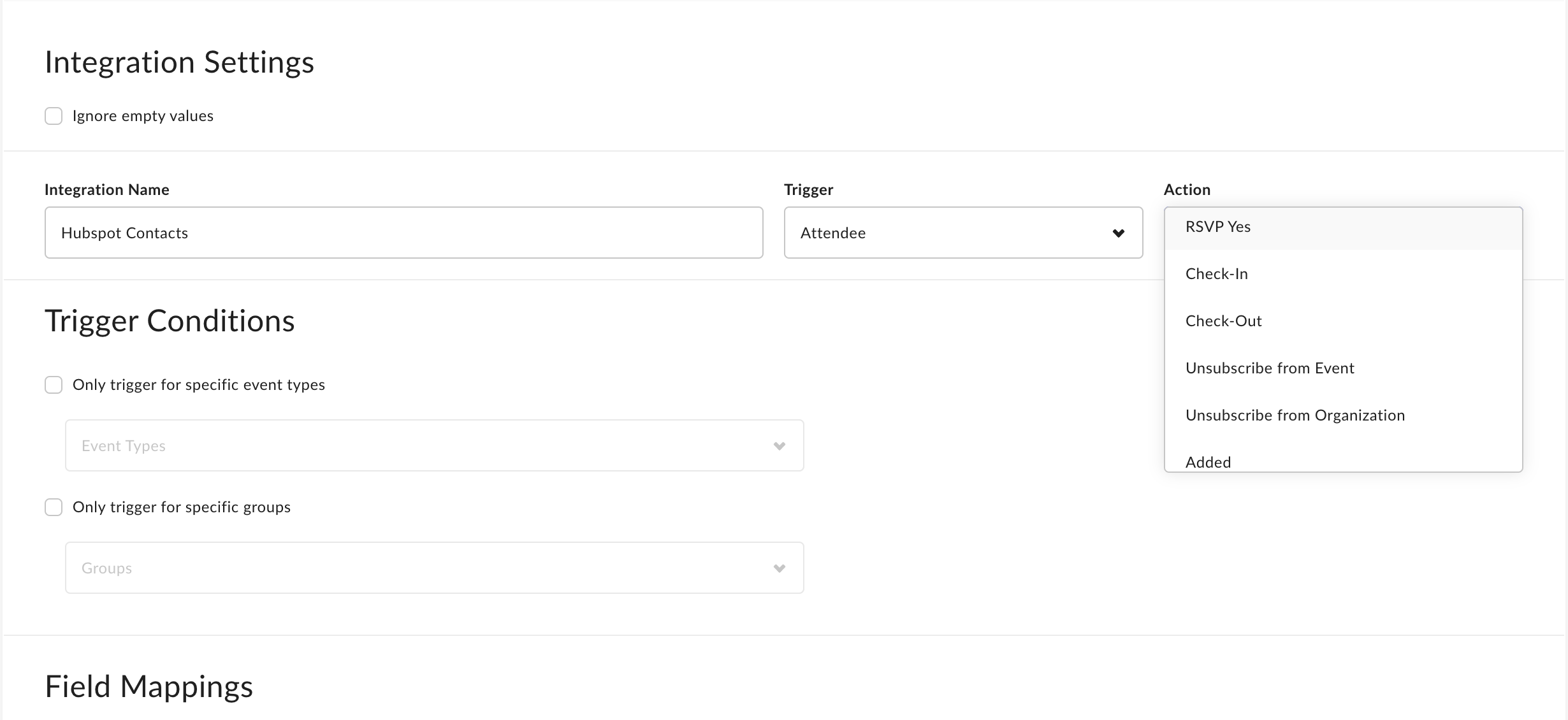Select RSVP Yes from Action list

[x=1343, y=227]
